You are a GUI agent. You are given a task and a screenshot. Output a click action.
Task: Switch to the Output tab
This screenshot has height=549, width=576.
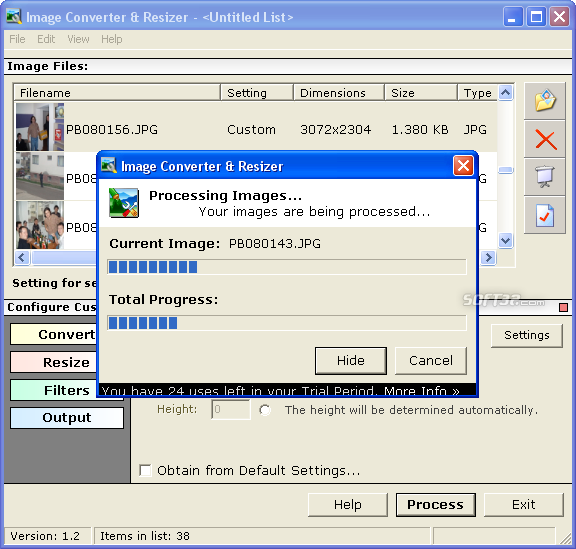click(x=67, y=418)
